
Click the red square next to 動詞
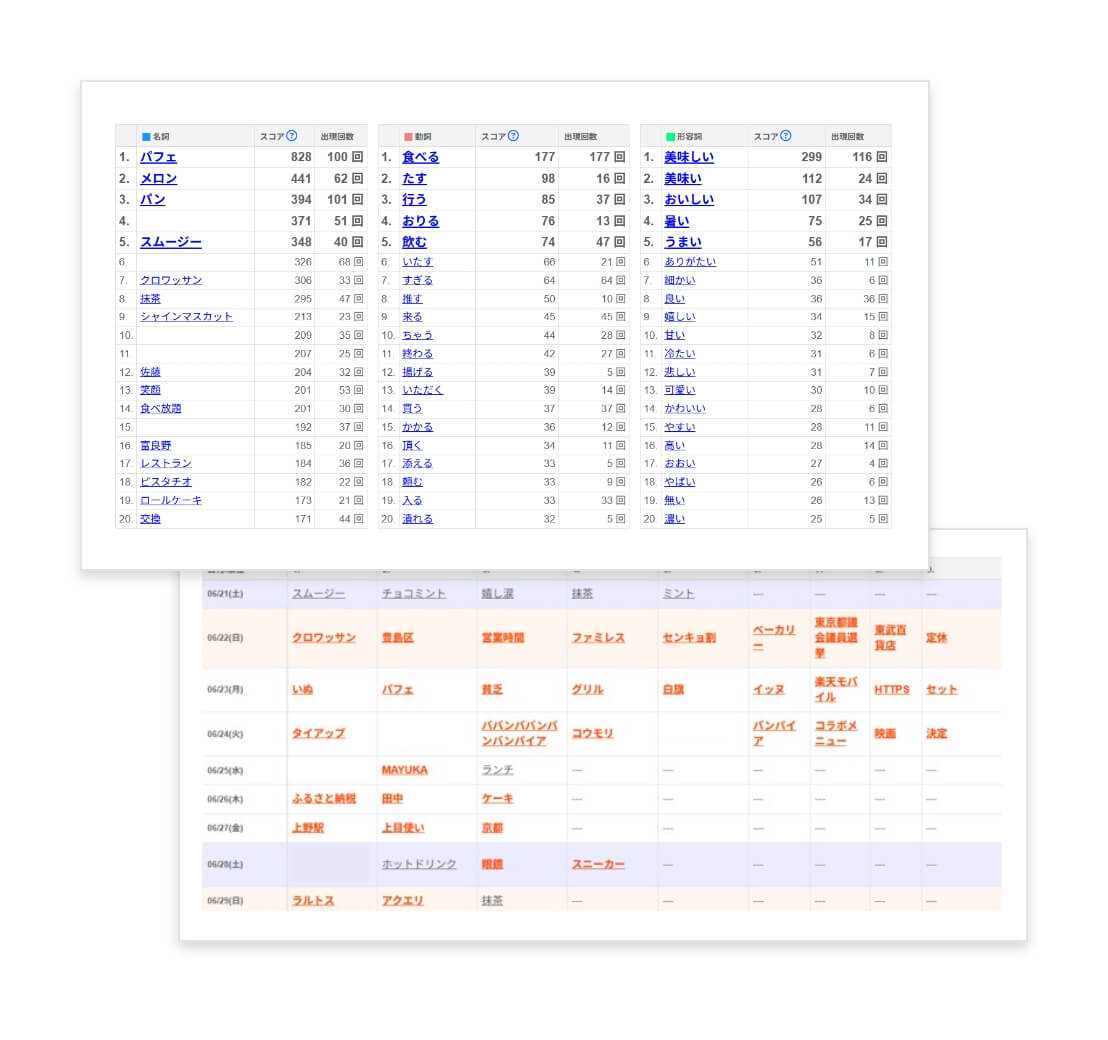408,136
